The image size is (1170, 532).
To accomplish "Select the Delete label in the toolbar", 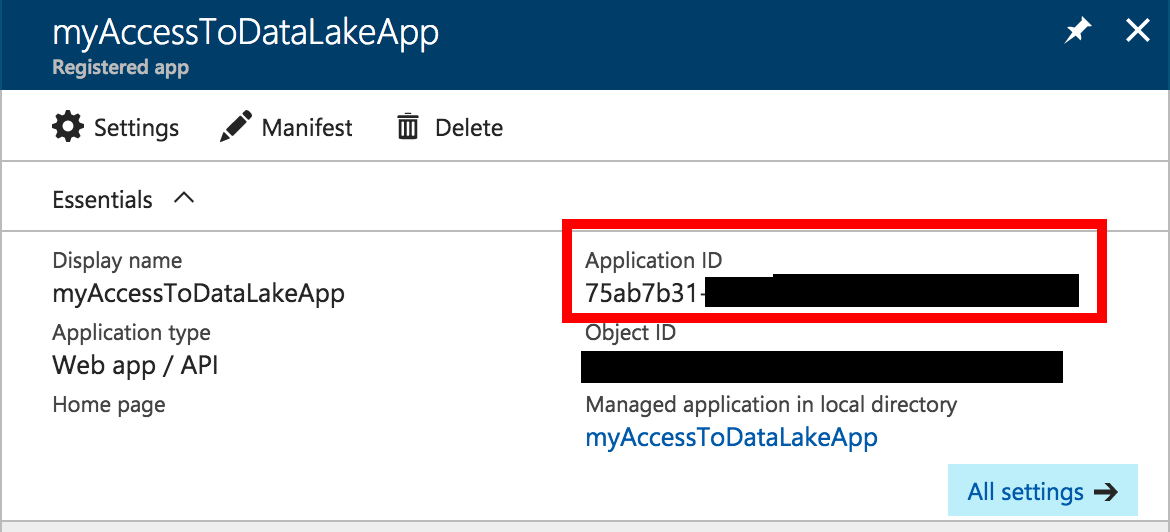I will [469, 128].
